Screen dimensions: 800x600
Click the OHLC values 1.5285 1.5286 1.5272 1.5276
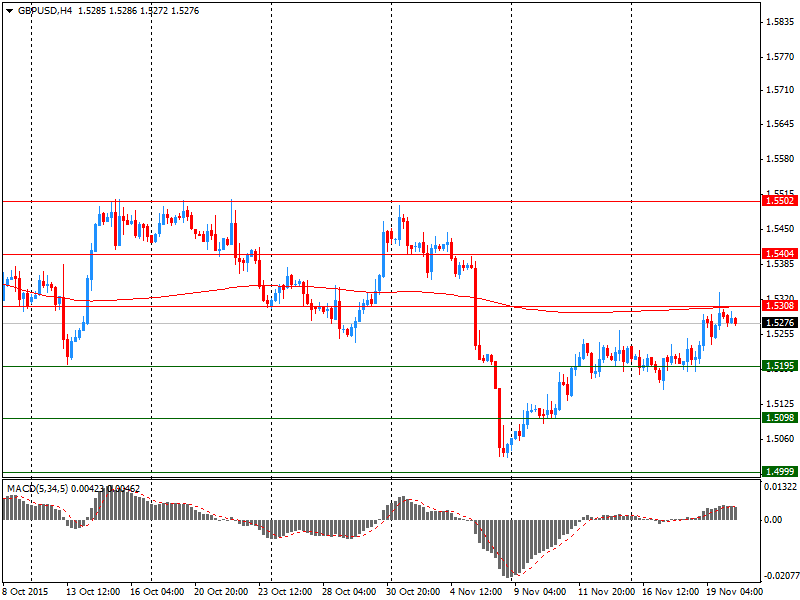(x=138, y=11)
